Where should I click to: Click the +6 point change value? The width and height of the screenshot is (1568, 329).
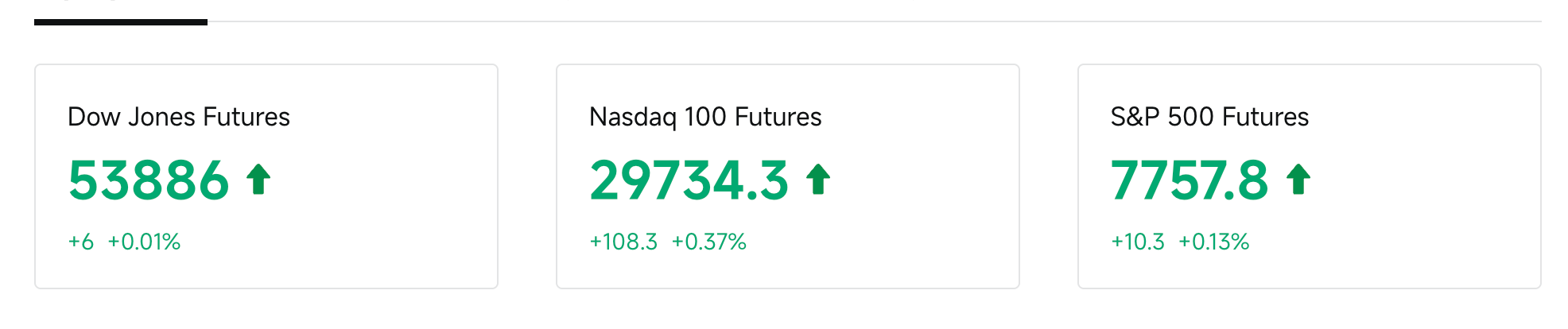[x=81, y=242]
